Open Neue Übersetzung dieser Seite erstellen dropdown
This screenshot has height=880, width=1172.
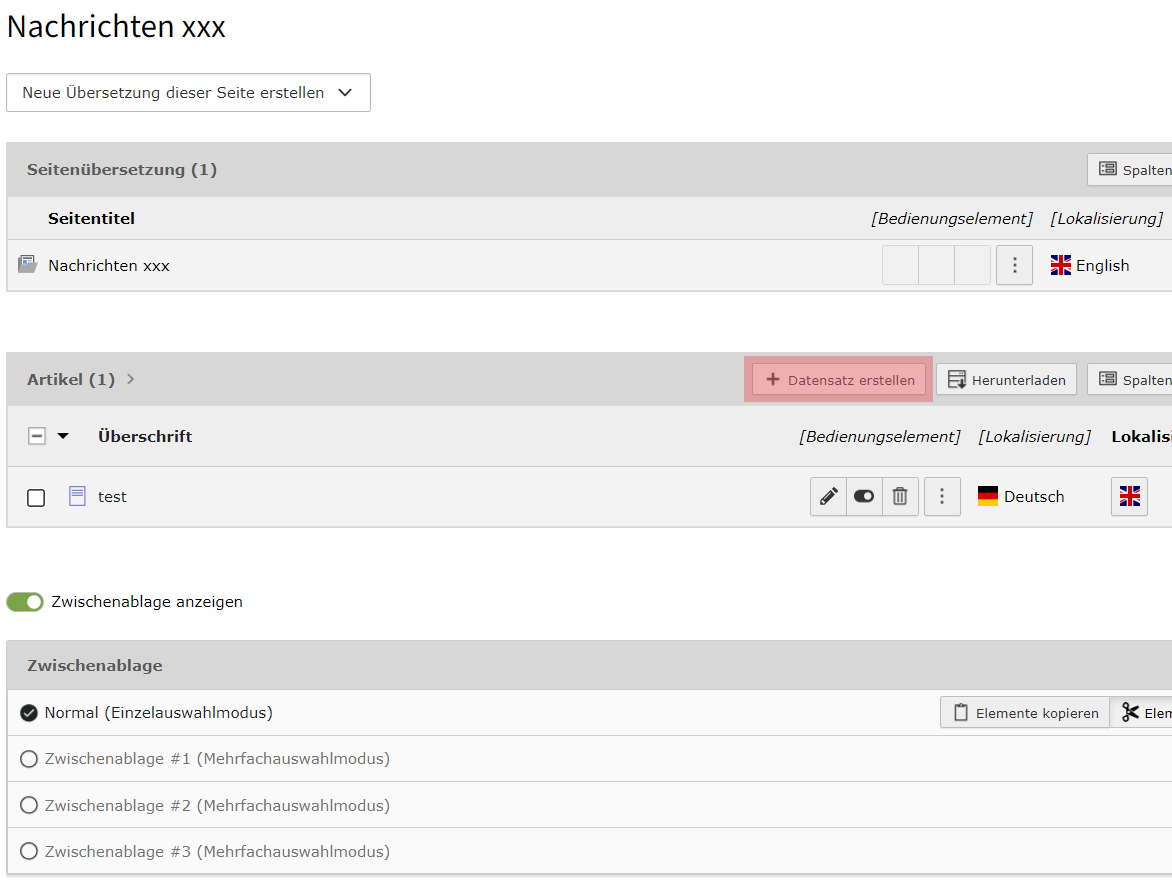(188, 93)
